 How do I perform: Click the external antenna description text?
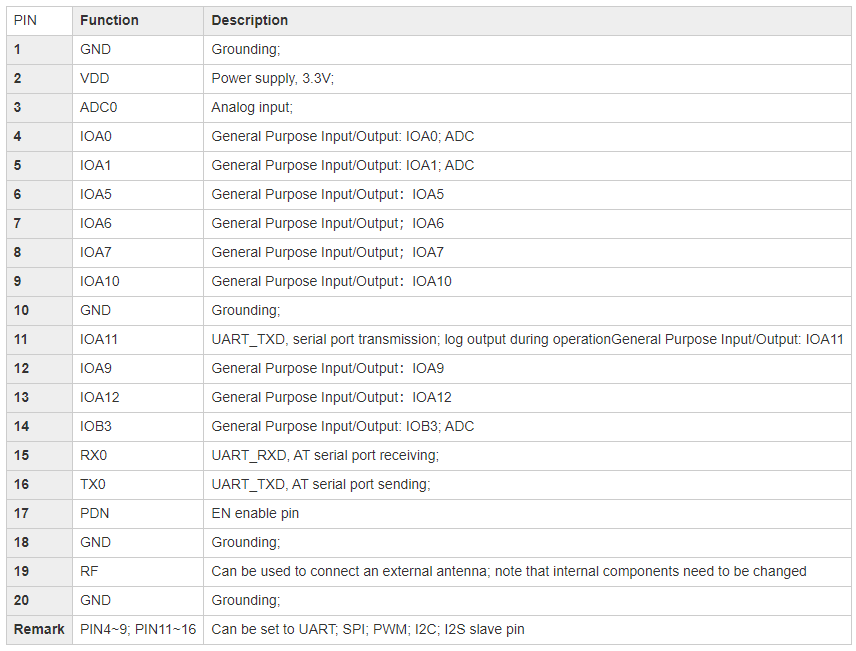509,571
